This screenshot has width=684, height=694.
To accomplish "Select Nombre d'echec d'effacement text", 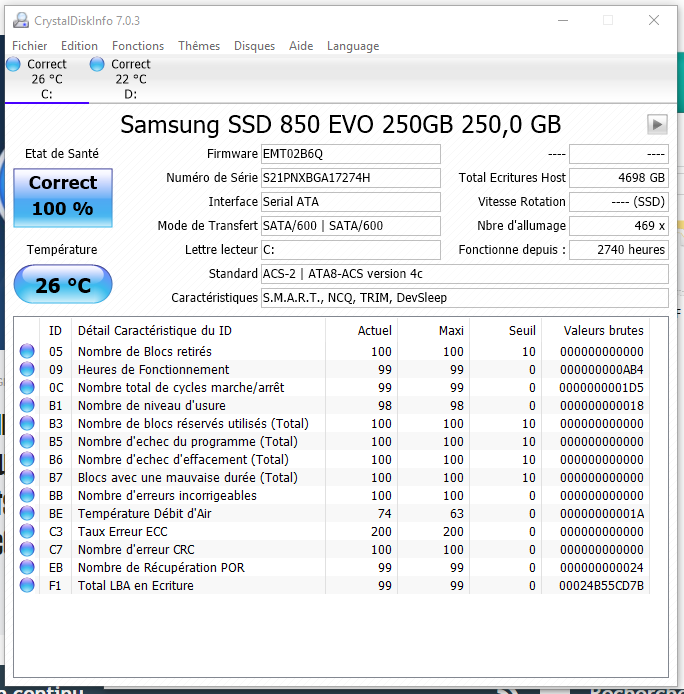I will coord(183,459).
